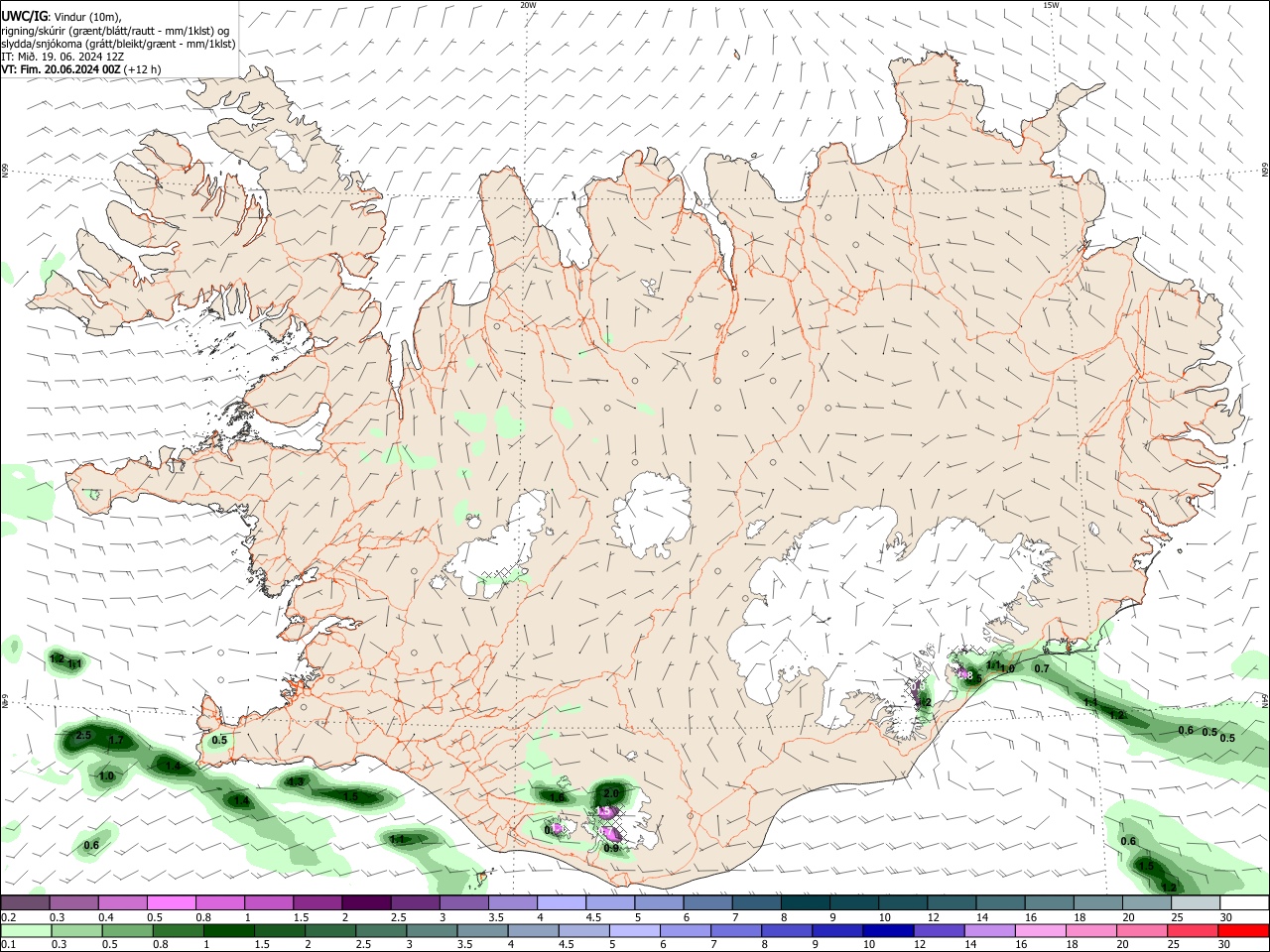The image size is (1270, 952).
Task: Click the '0.7' rainfall value on the southeast coast
Action: point(1042,669)
